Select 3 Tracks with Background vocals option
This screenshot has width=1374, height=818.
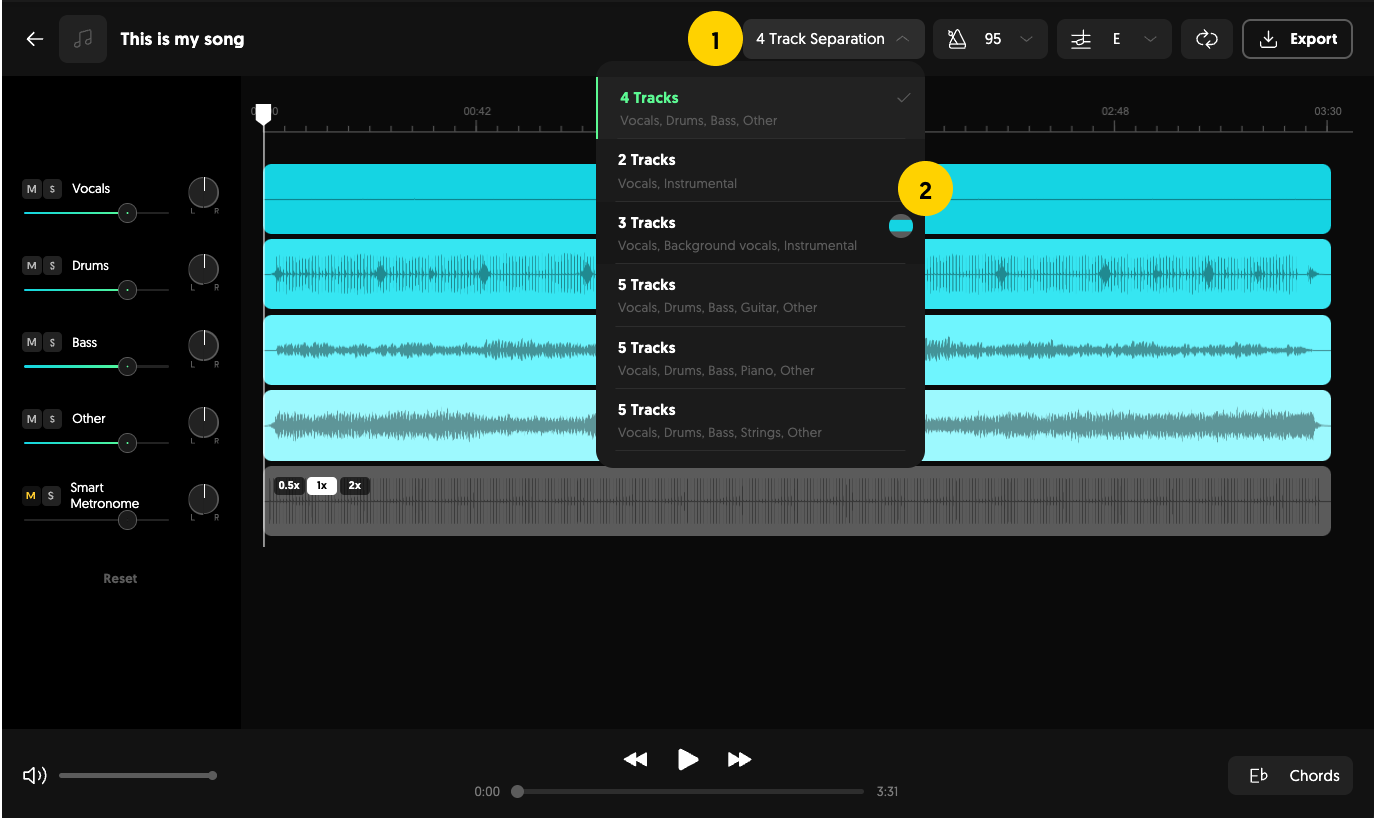tap(760, 233)
